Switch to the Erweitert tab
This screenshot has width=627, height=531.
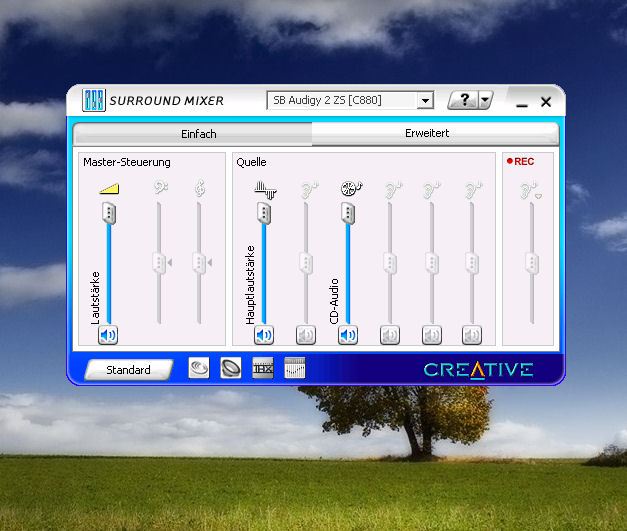point(435,134)
